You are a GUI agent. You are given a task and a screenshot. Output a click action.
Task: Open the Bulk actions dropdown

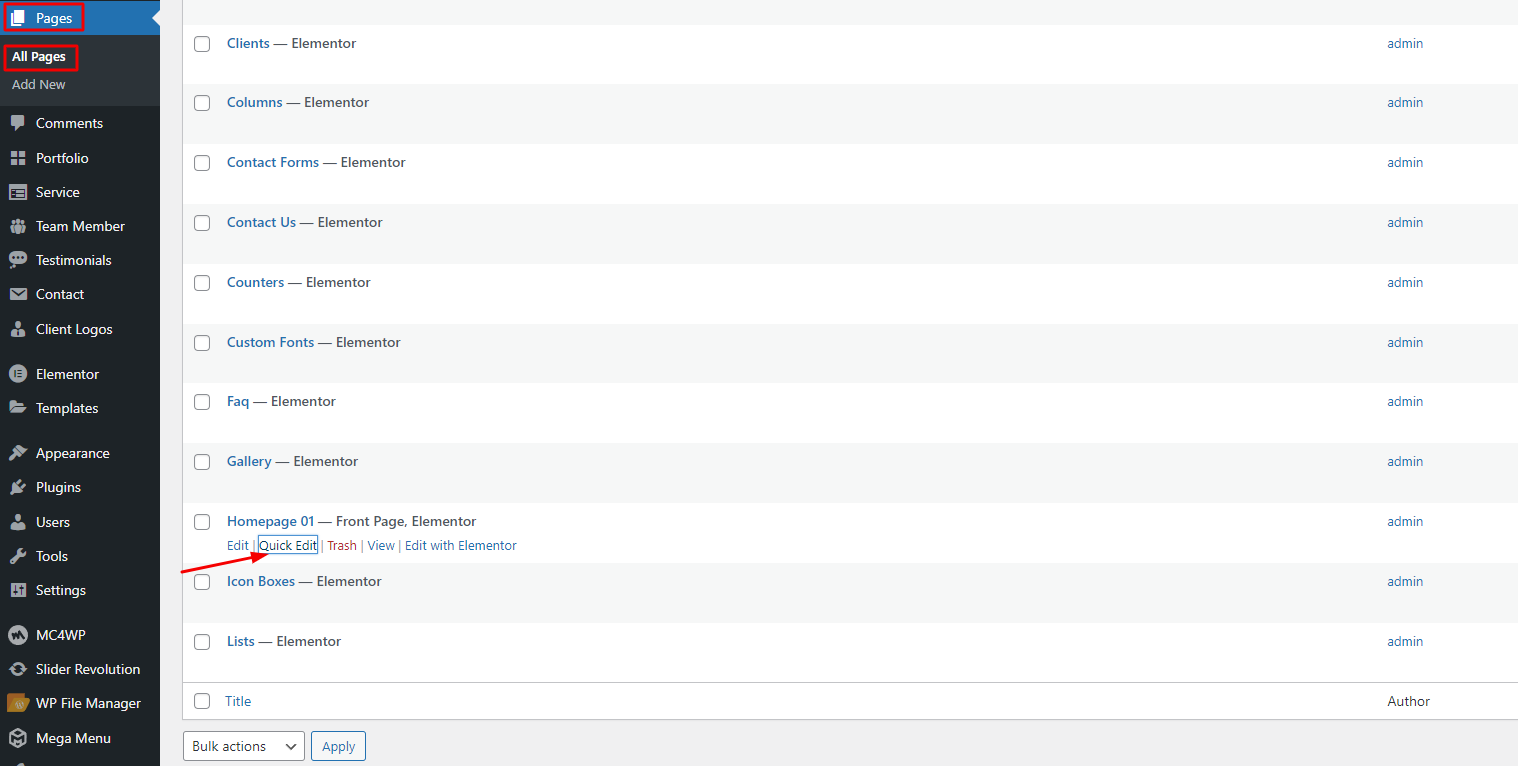pyautogui.click(x=244, y=746)
